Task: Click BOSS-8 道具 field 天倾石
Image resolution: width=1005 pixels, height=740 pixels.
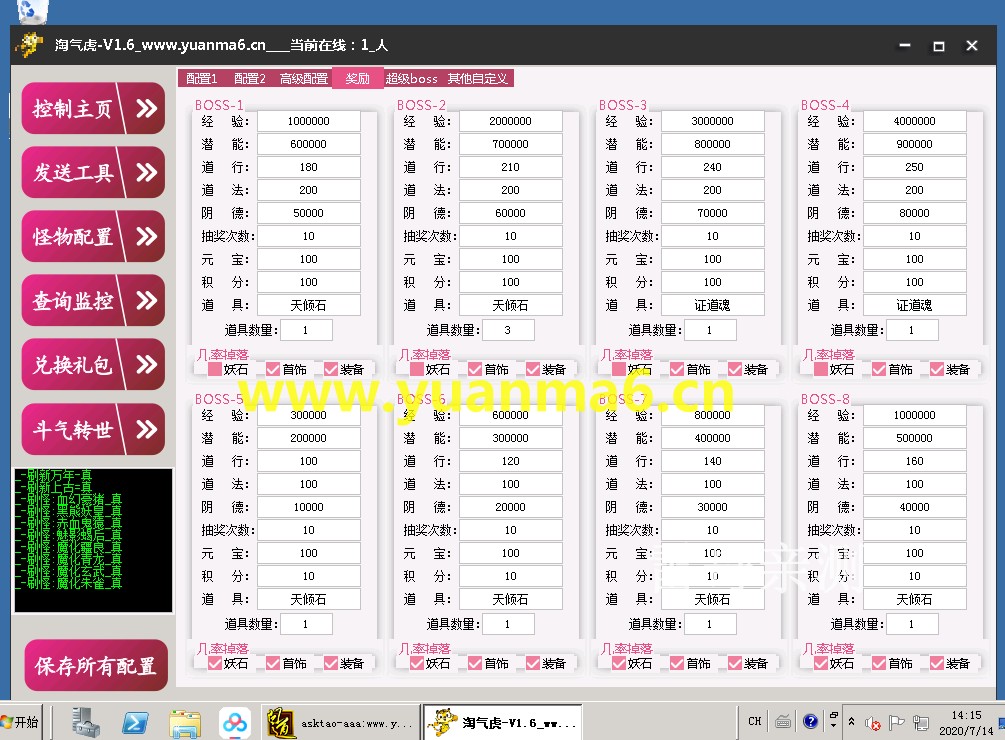Action: (x=914, y=600)
